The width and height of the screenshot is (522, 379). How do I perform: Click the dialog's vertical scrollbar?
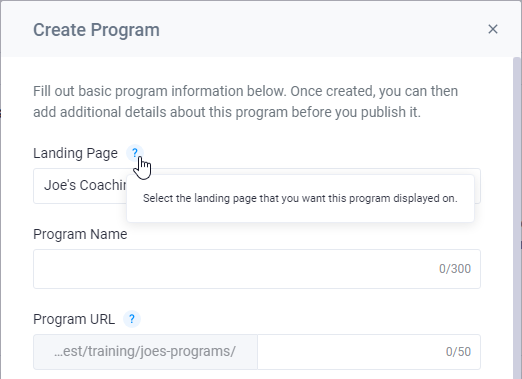click(517, 218)
